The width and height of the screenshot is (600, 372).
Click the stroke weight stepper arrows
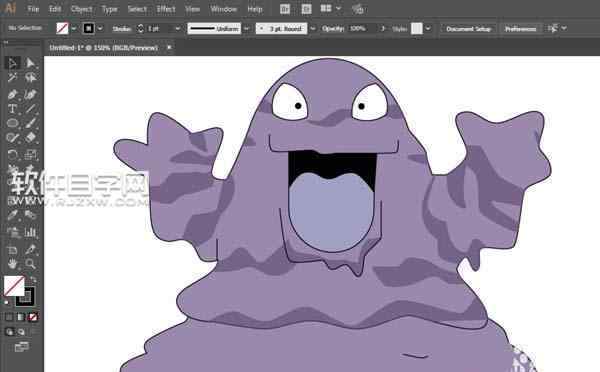click(x=140, y=29)
